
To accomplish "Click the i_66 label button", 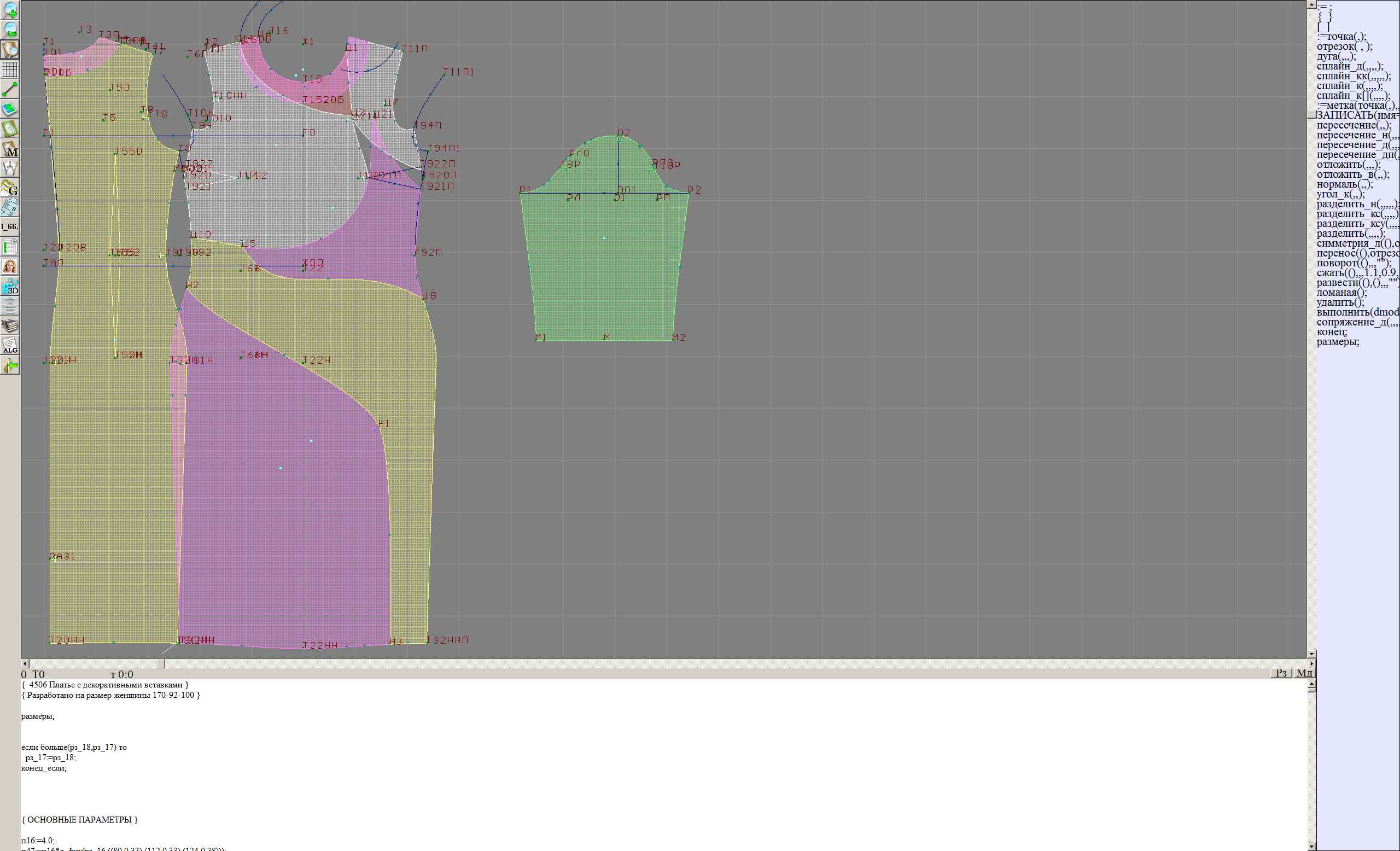I will (x=10, y=226).
